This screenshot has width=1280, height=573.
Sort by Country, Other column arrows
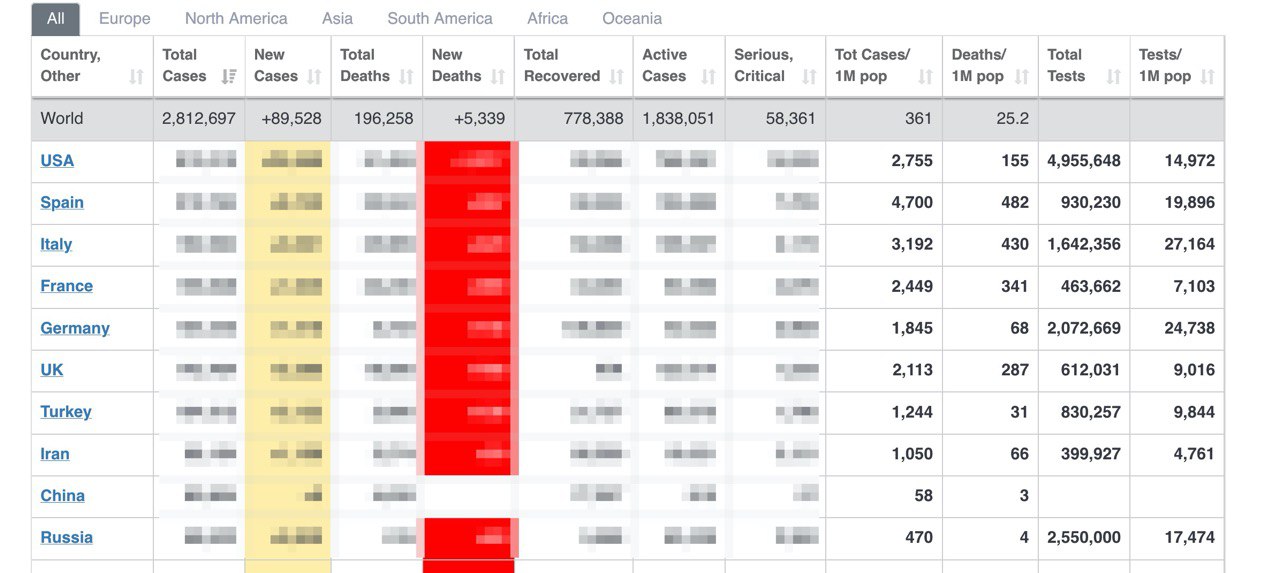[137, 77]
